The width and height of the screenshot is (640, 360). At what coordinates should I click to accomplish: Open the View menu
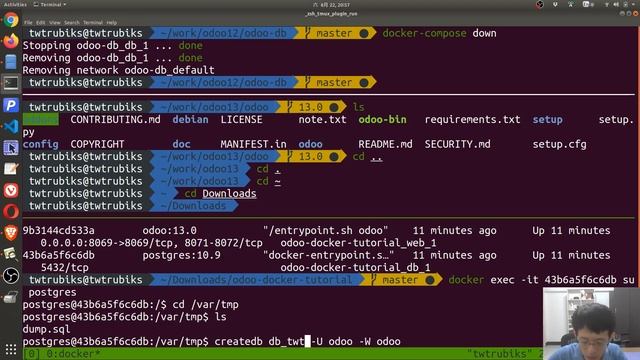[55, 23]
